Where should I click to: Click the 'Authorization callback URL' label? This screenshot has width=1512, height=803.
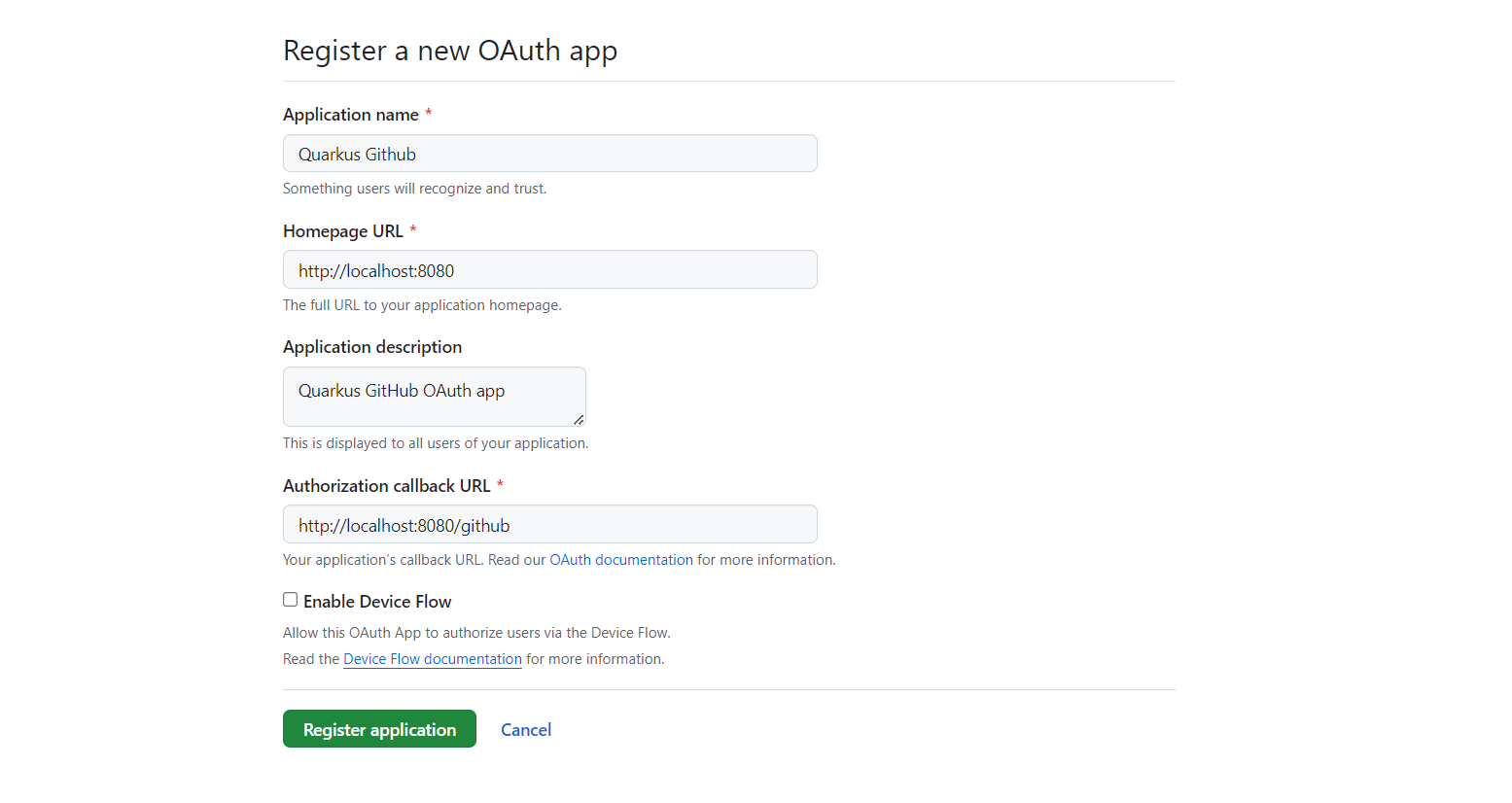(x=387, y=486)
